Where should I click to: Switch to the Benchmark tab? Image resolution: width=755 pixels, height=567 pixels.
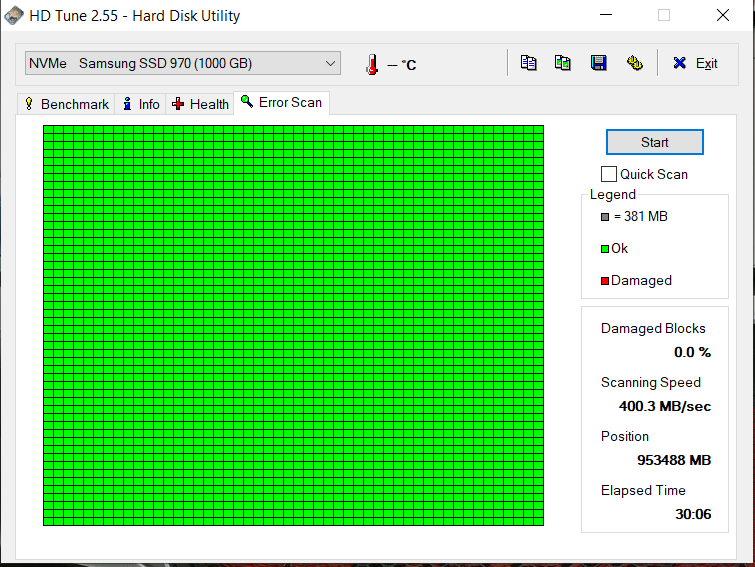click(x=66, y=104)
